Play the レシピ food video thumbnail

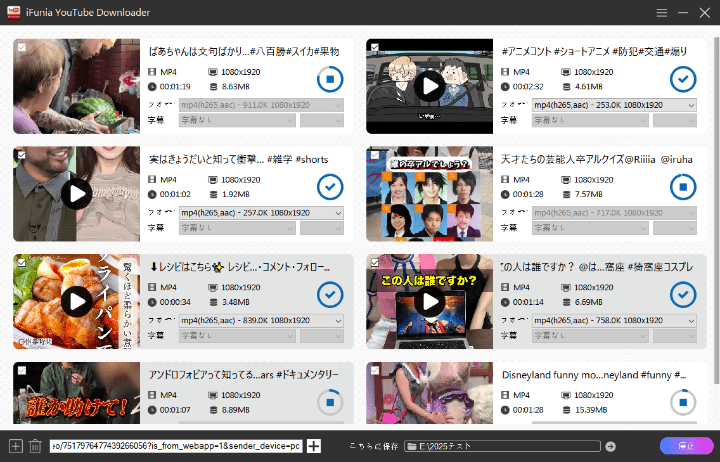77,301
